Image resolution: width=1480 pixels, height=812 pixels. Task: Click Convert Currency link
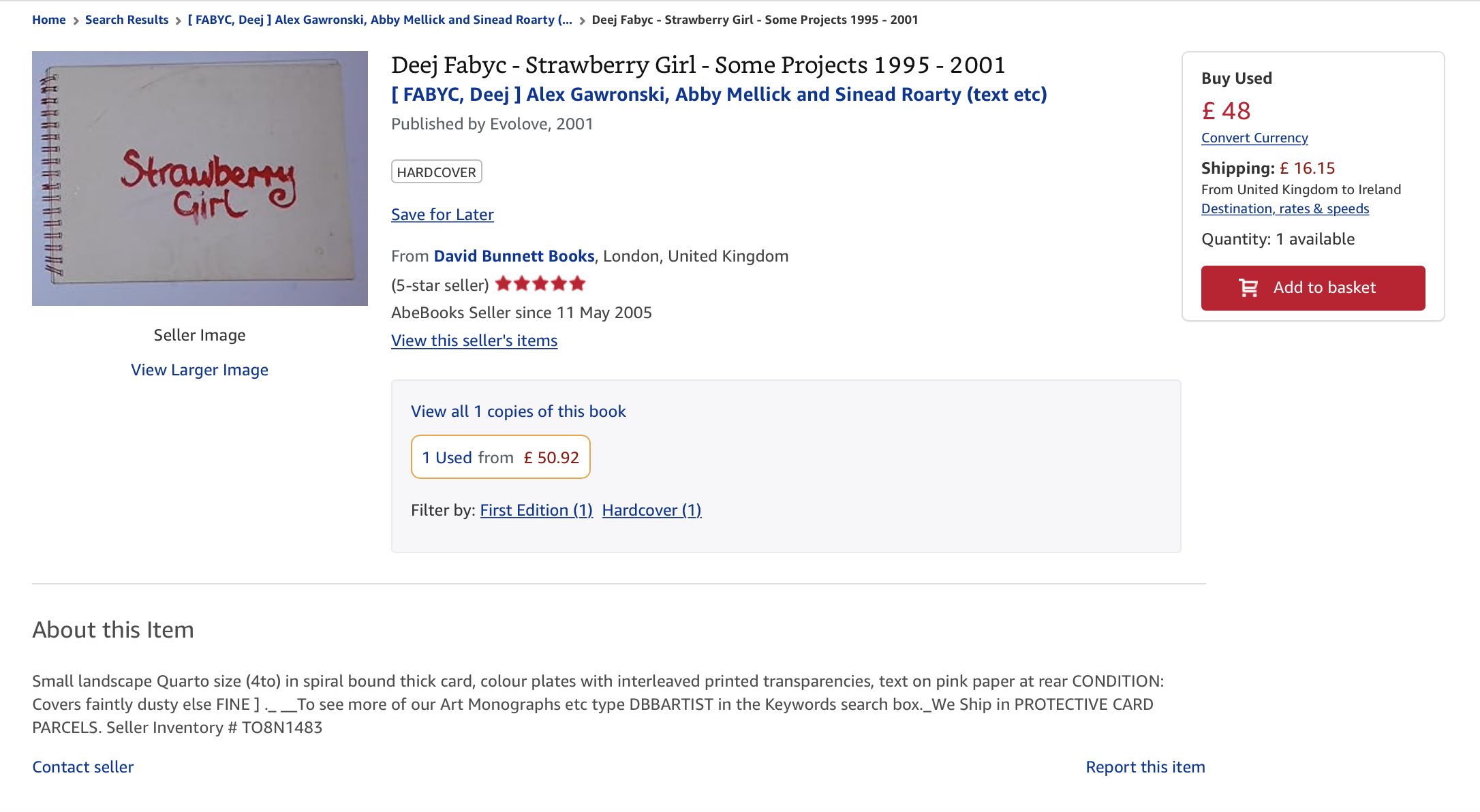pyautogui.click(x=1254, y=138)
